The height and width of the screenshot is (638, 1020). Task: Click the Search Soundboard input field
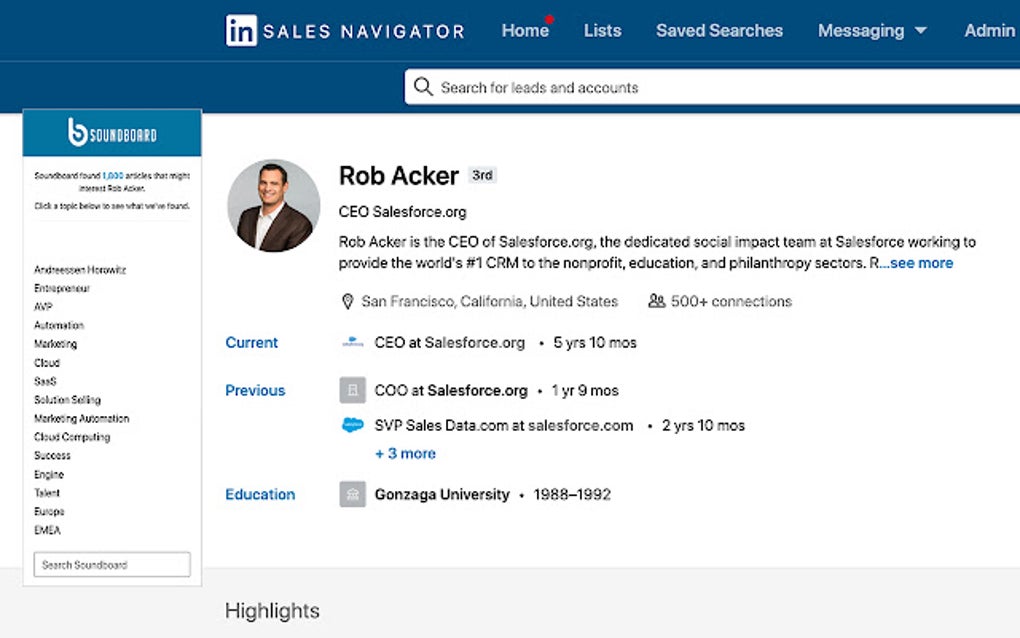[112, 565]
